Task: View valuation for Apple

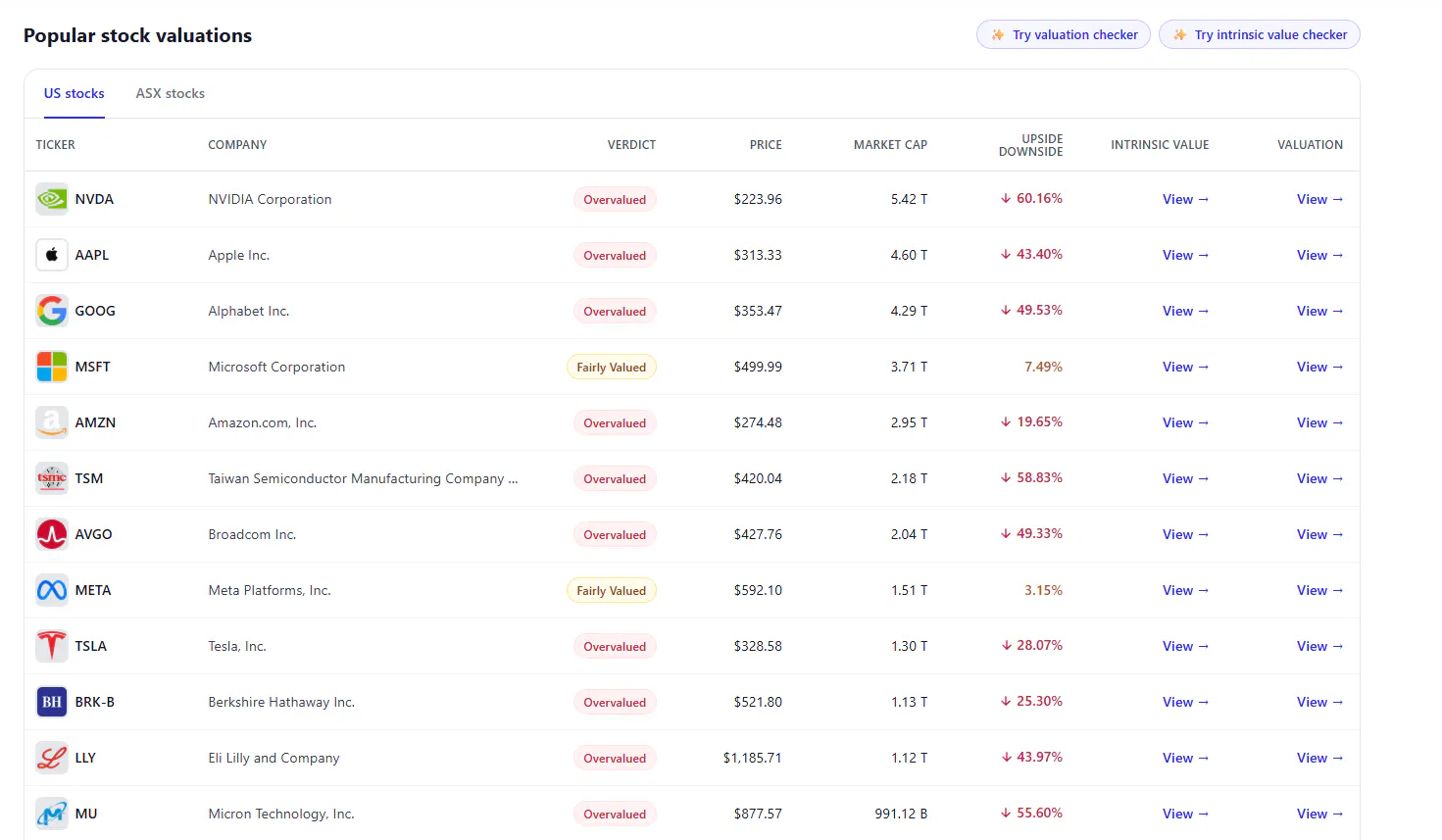Action: coord(1319,255)
